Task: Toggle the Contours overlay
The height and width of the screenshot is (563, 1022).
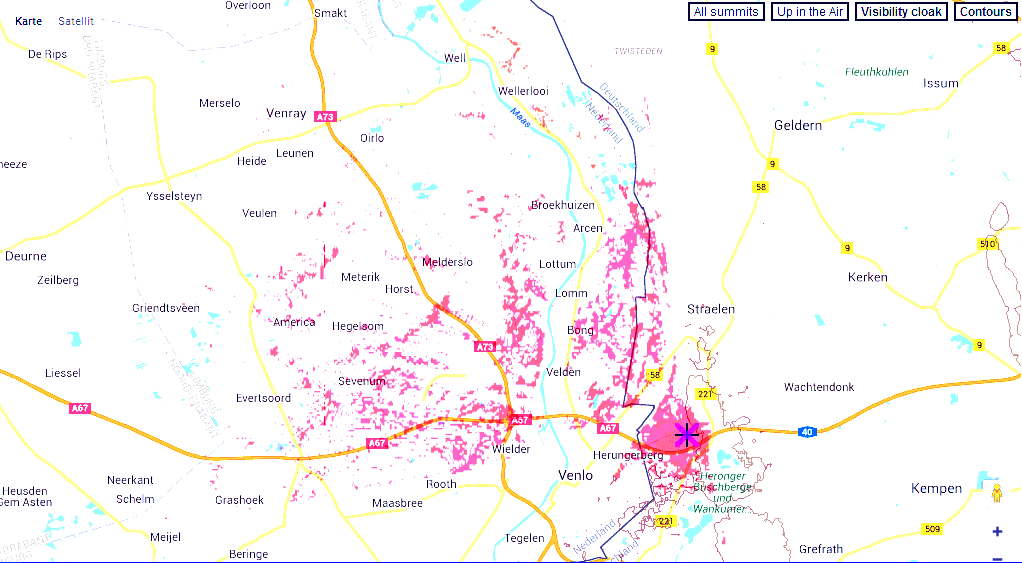Action: click(985, 12)
